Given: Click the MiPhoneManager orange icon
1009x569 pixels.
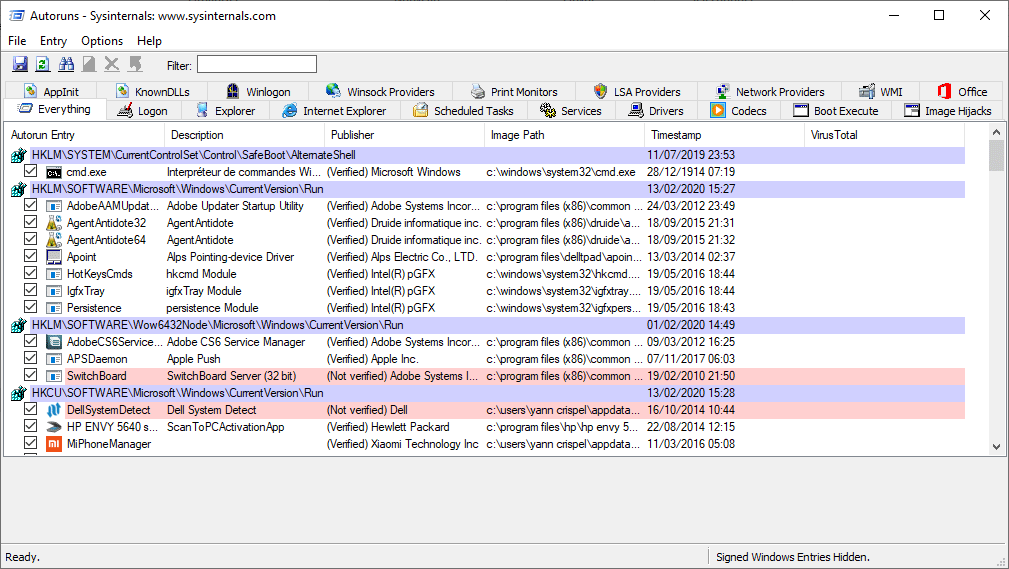Looking at the screenshot, I should [54, 444].
